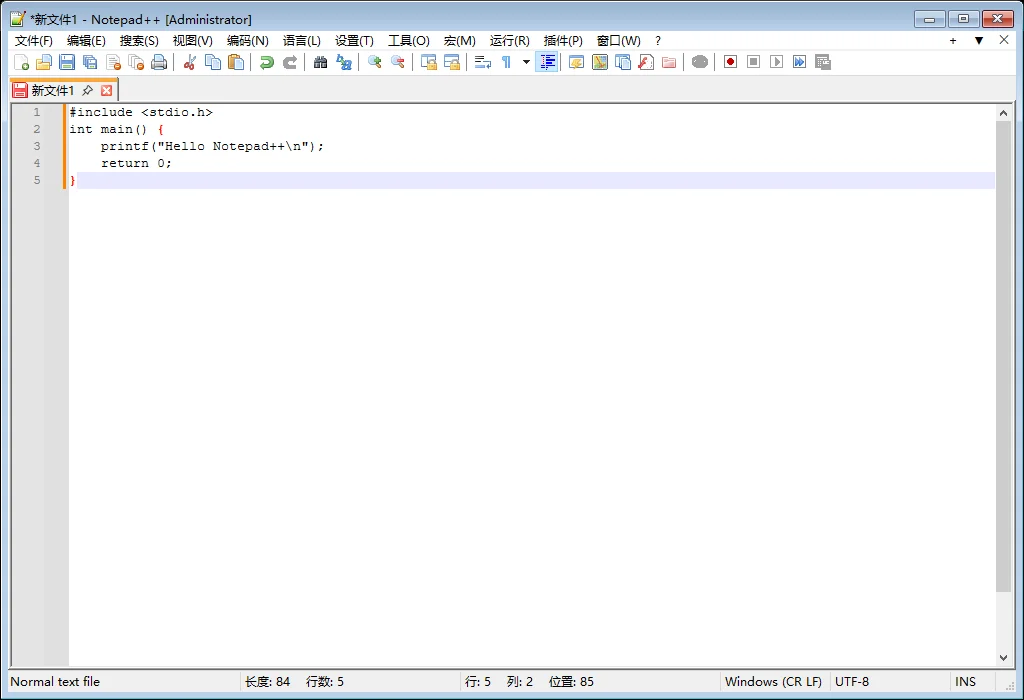Save the document with the floppy disk icon

pyautogui.click(x=67, y=62)
